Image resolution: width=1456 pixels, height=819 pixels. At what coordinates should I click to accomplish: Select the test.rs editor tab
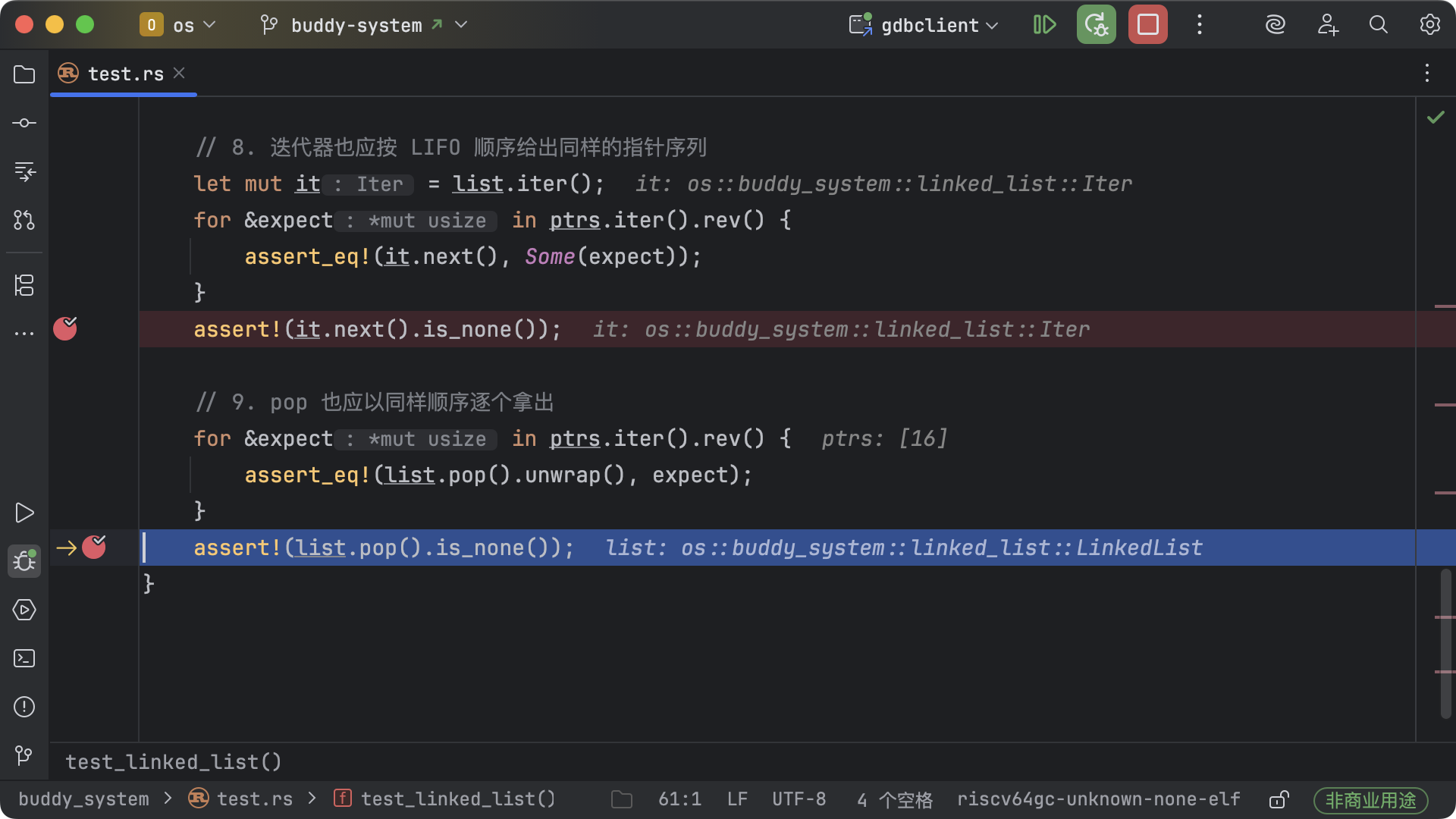click(125, 74)
